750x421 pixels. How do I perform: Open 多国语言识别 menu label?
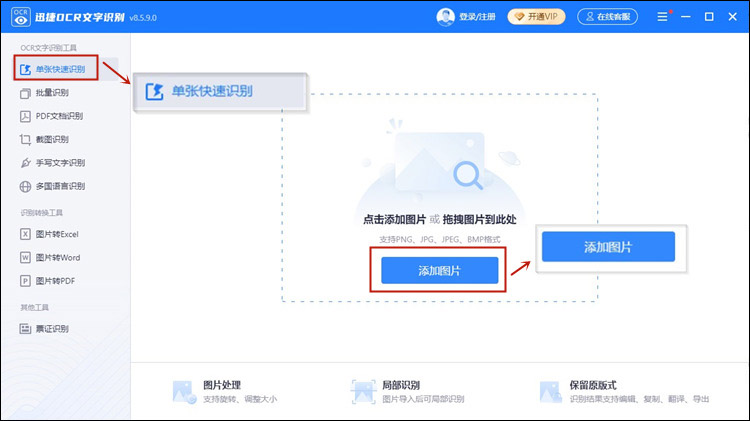[60, 187]
